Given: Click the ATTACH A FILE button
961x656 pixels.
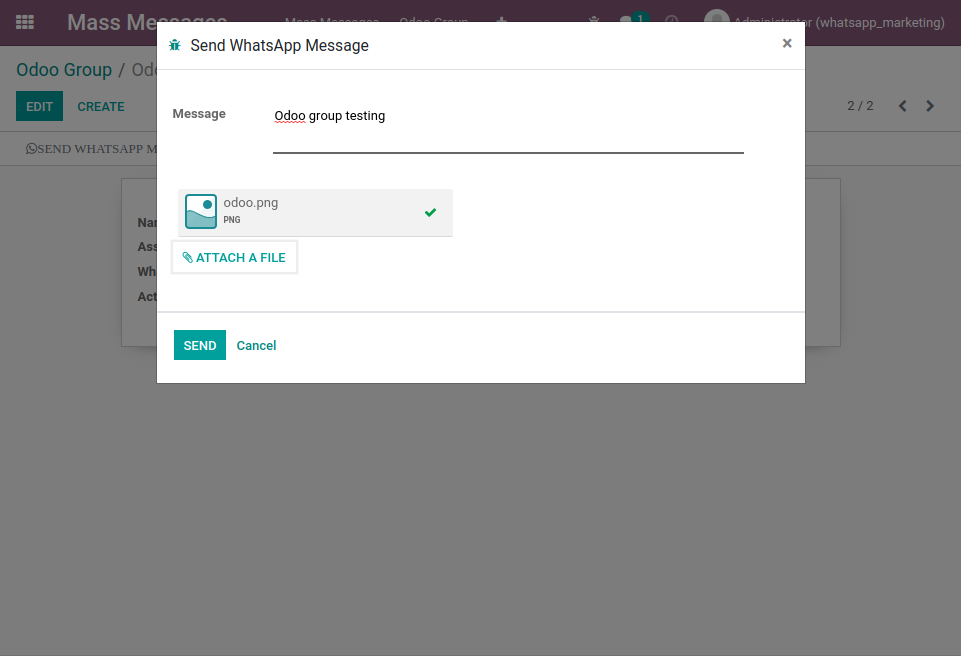Looking at the screenshot, I should pos(234,257).
